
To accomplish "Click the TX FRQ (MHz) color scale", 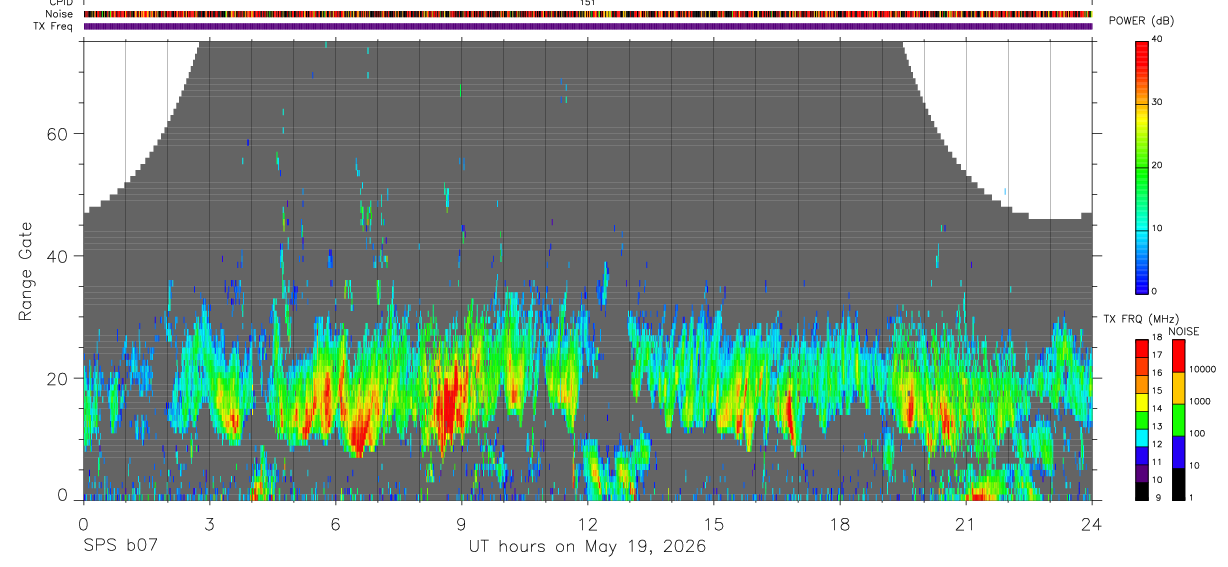I will tap(1142, 420).
